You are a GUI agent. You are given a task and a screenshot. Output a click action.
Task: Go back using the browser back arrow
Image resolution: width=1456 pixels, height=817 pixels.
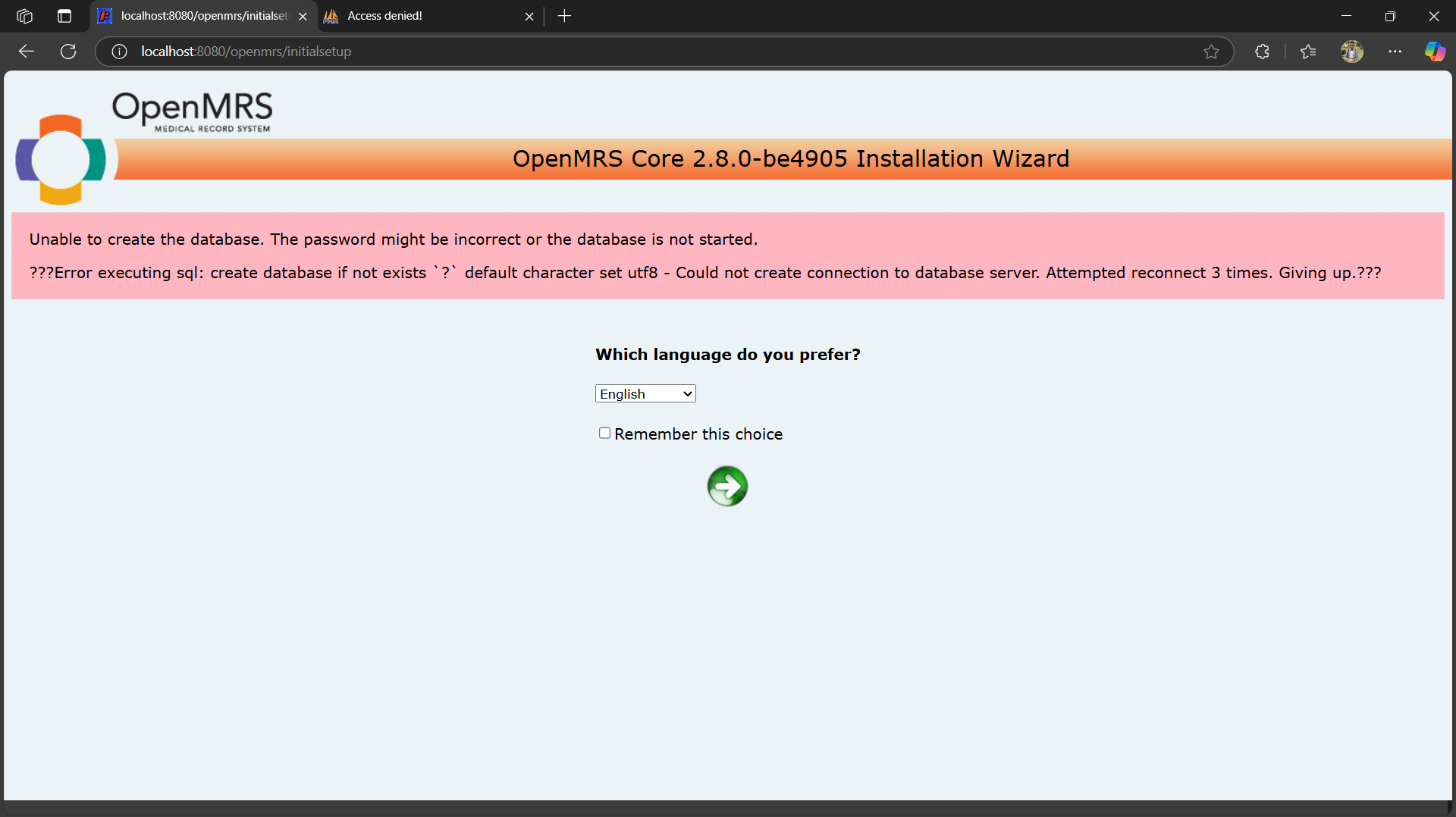click(27, 52)
